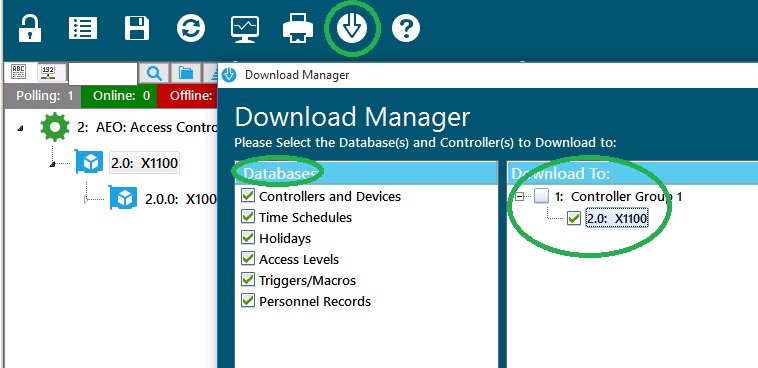
Task: Click the 'Holidays' label text
Action: coord(285,238)
